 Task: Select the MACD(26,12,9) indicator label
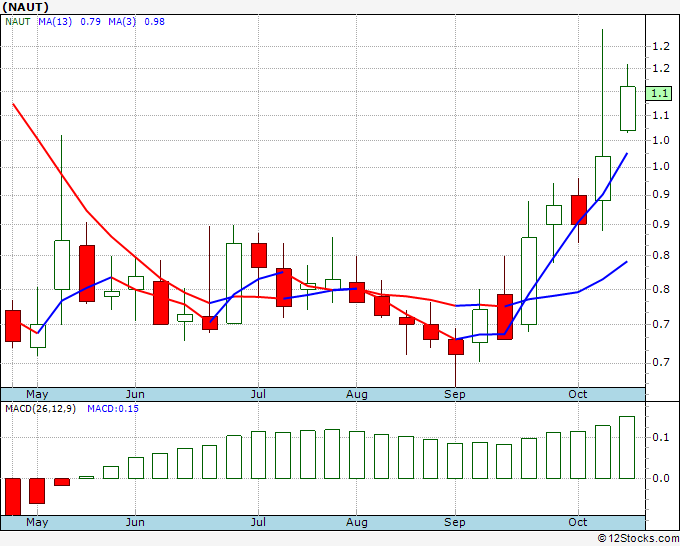point(40,409)
